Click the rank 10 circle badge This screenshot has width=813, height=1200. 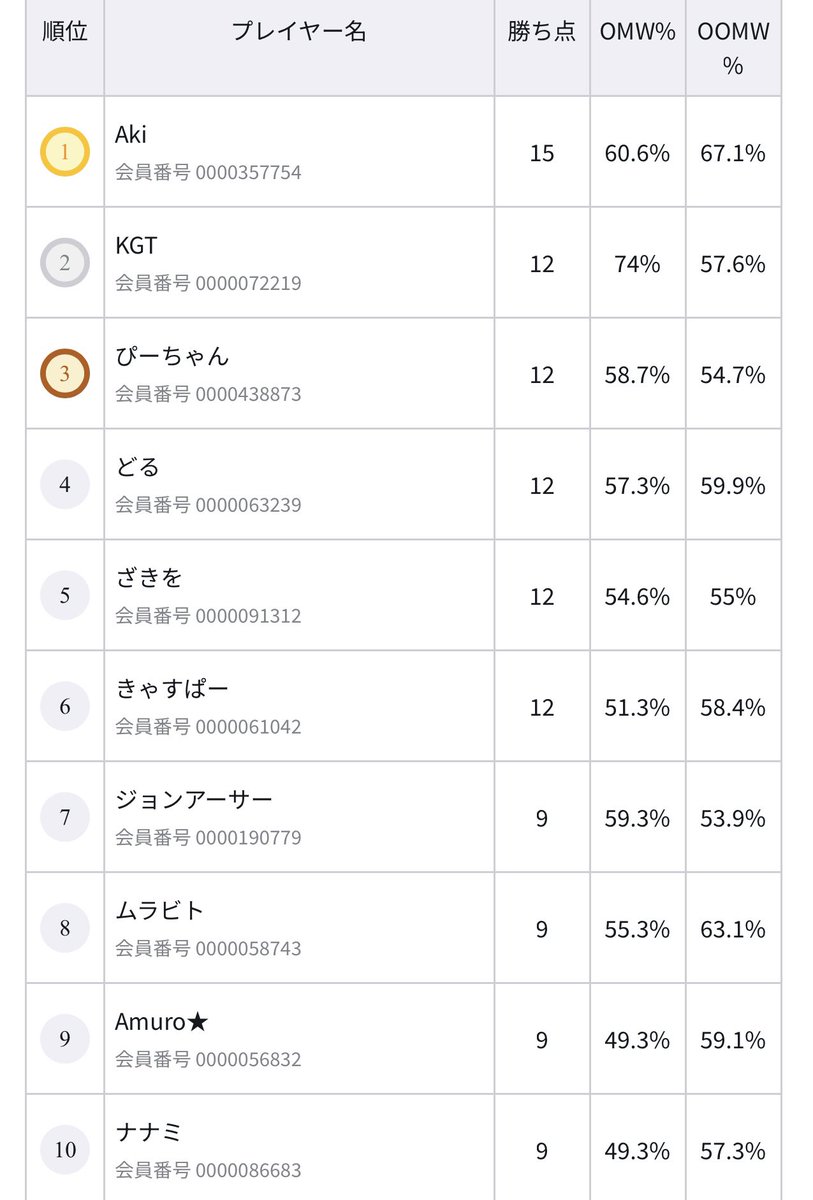click(x=65, y=1150)
